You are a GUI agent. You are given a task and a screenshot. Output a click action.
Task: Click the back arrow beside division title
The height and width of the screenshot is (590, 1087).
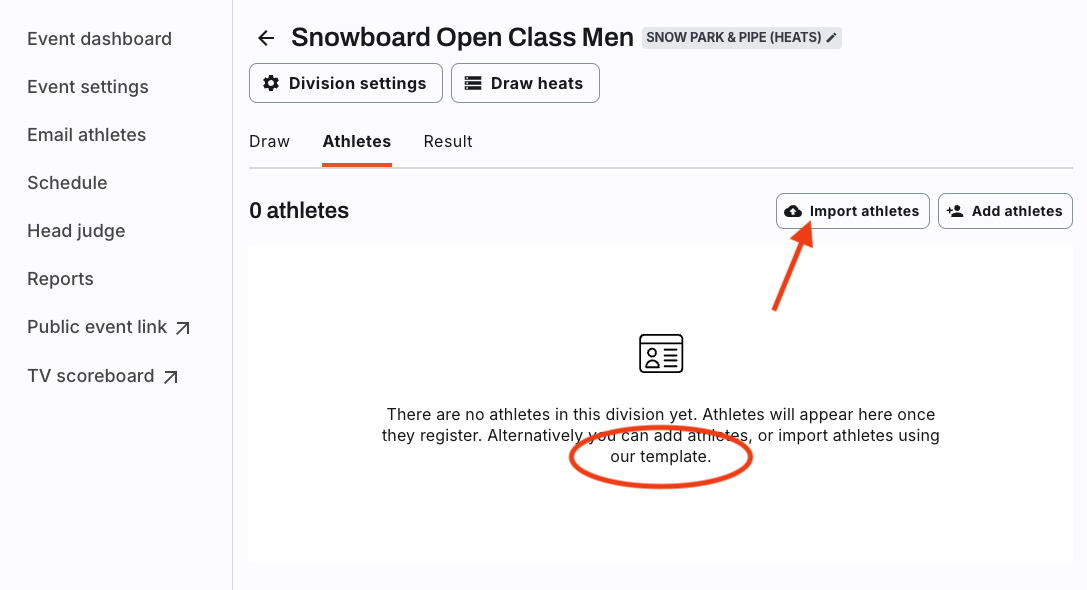pos(266,38)
